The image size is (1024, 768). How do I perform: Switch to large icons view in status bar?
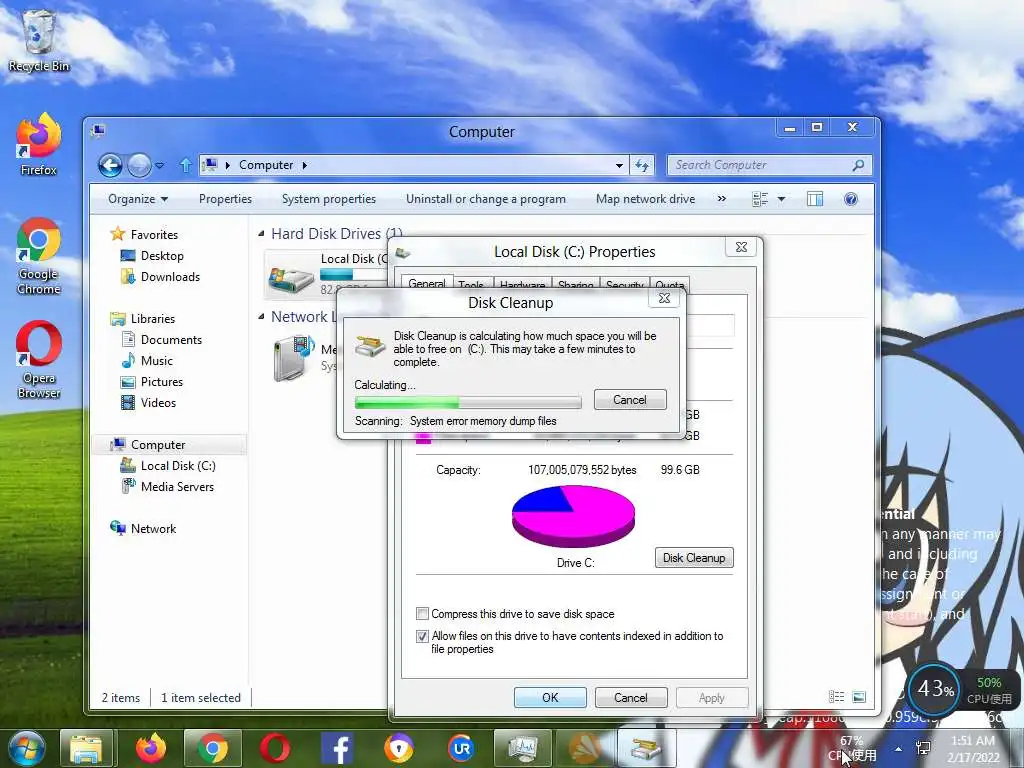click(x=859, y=697)
